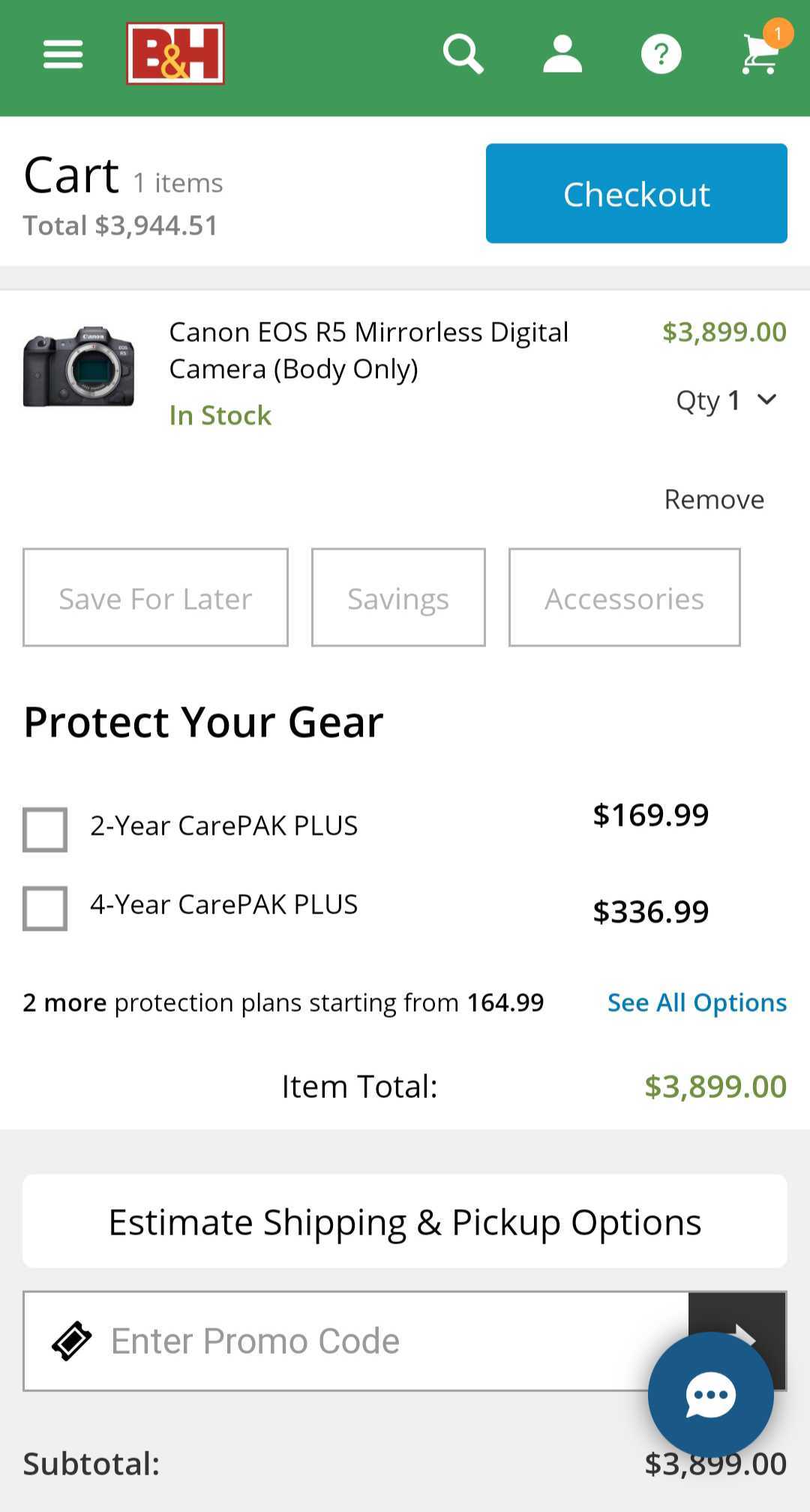Viewport: 810px width, 1512px height.
Task: Open the account profile icon
Action: pos(562,54)
